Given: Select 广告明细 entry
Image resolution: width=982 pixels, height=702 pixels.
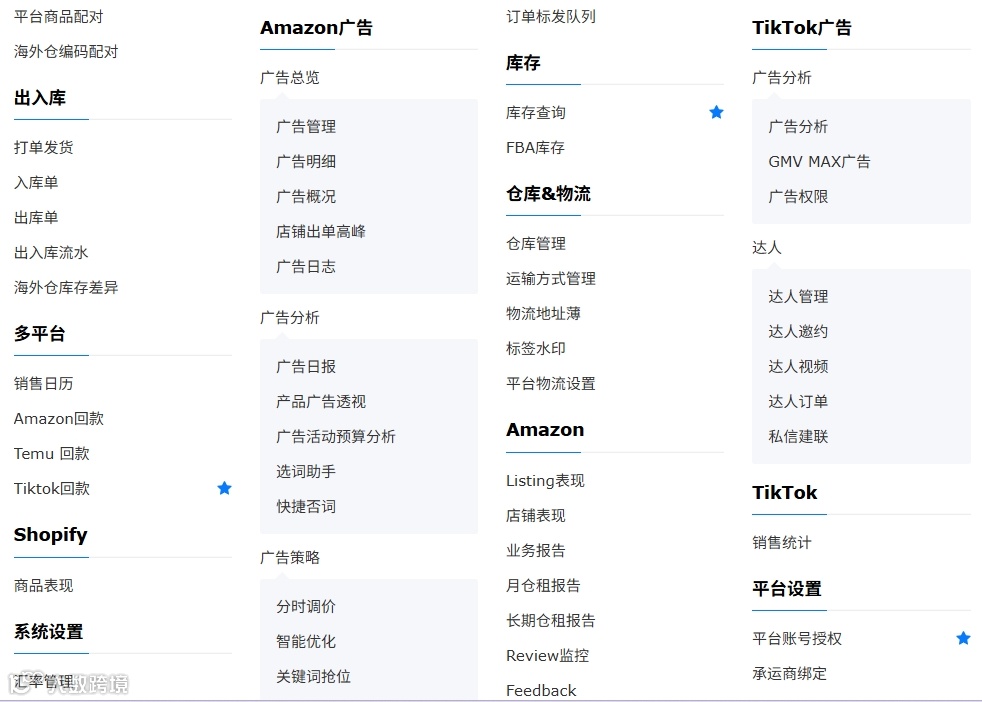Looking at the screenshot, I should [306, 162].
